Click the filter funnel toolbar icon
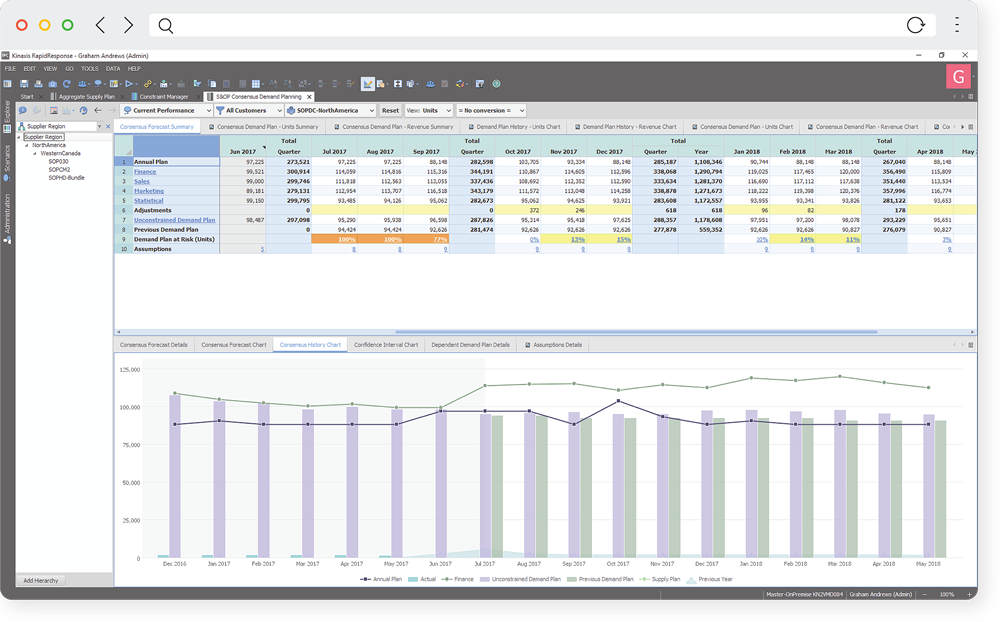 196,84
